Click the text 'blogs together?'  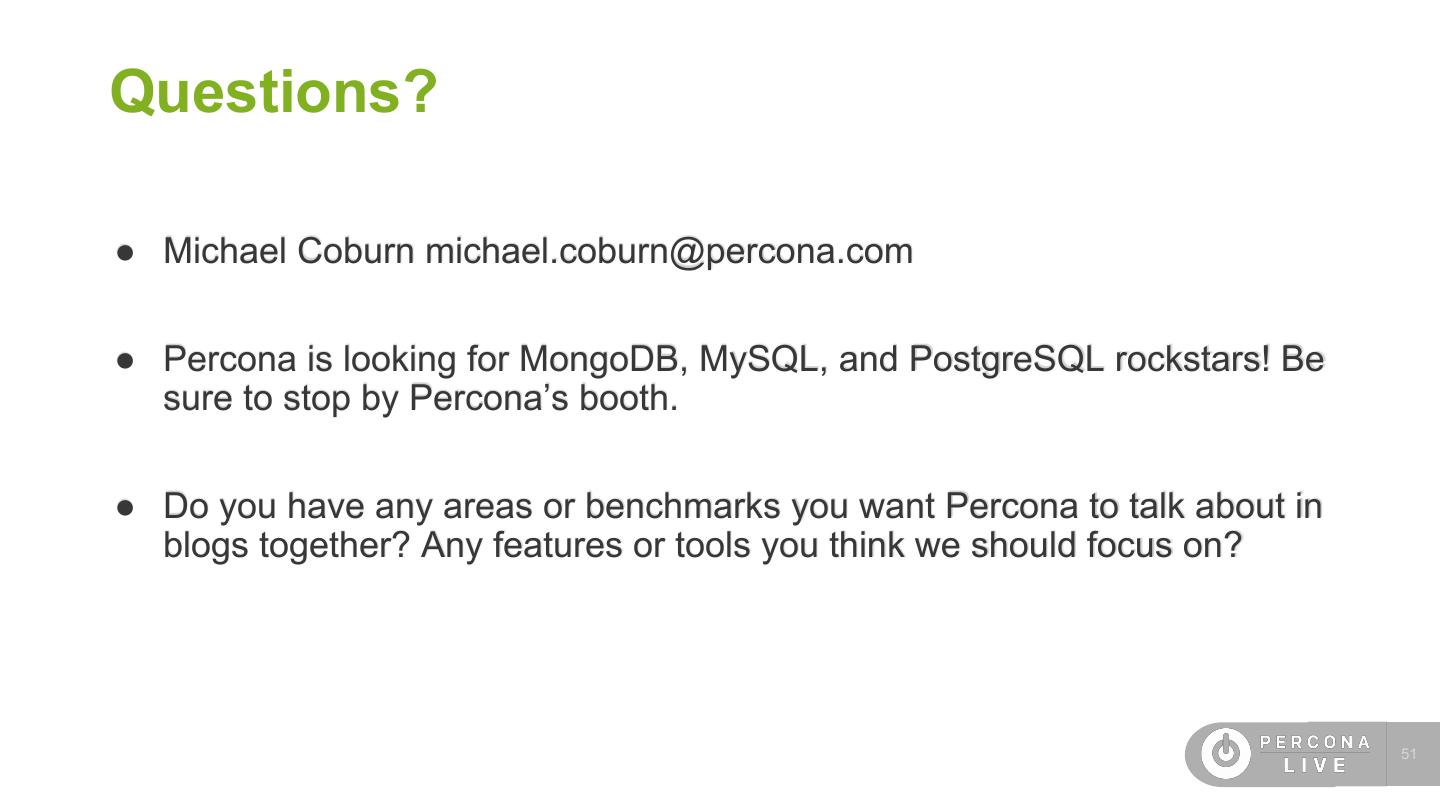pos(287,546)
